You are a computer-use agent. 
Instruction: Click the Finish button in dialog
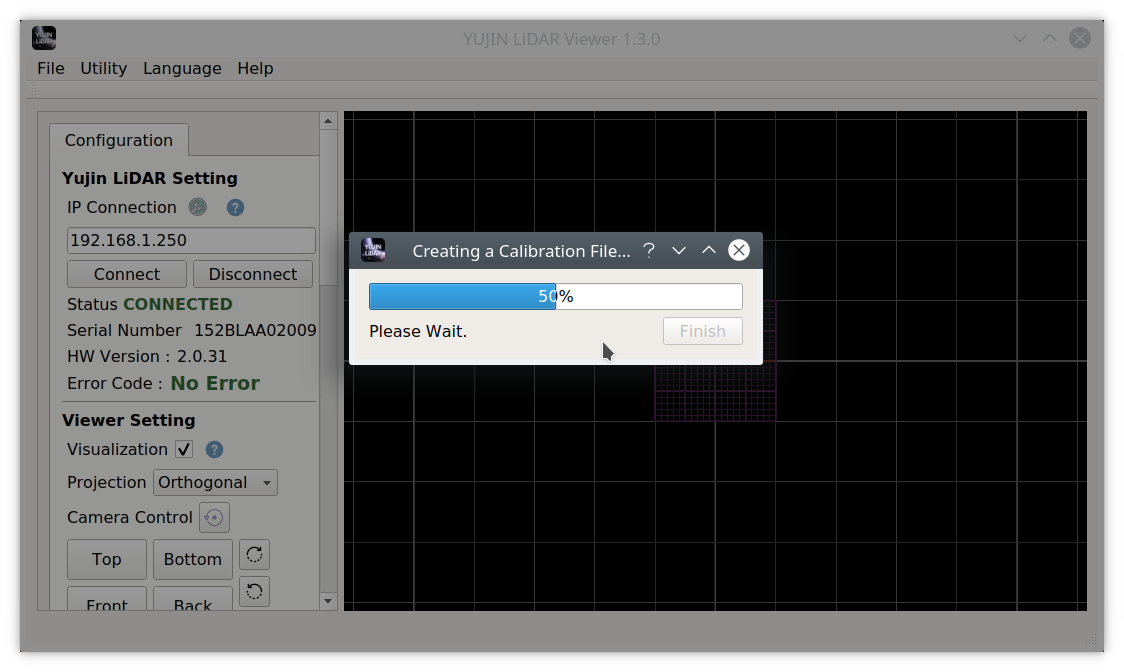tap(702, 331)
